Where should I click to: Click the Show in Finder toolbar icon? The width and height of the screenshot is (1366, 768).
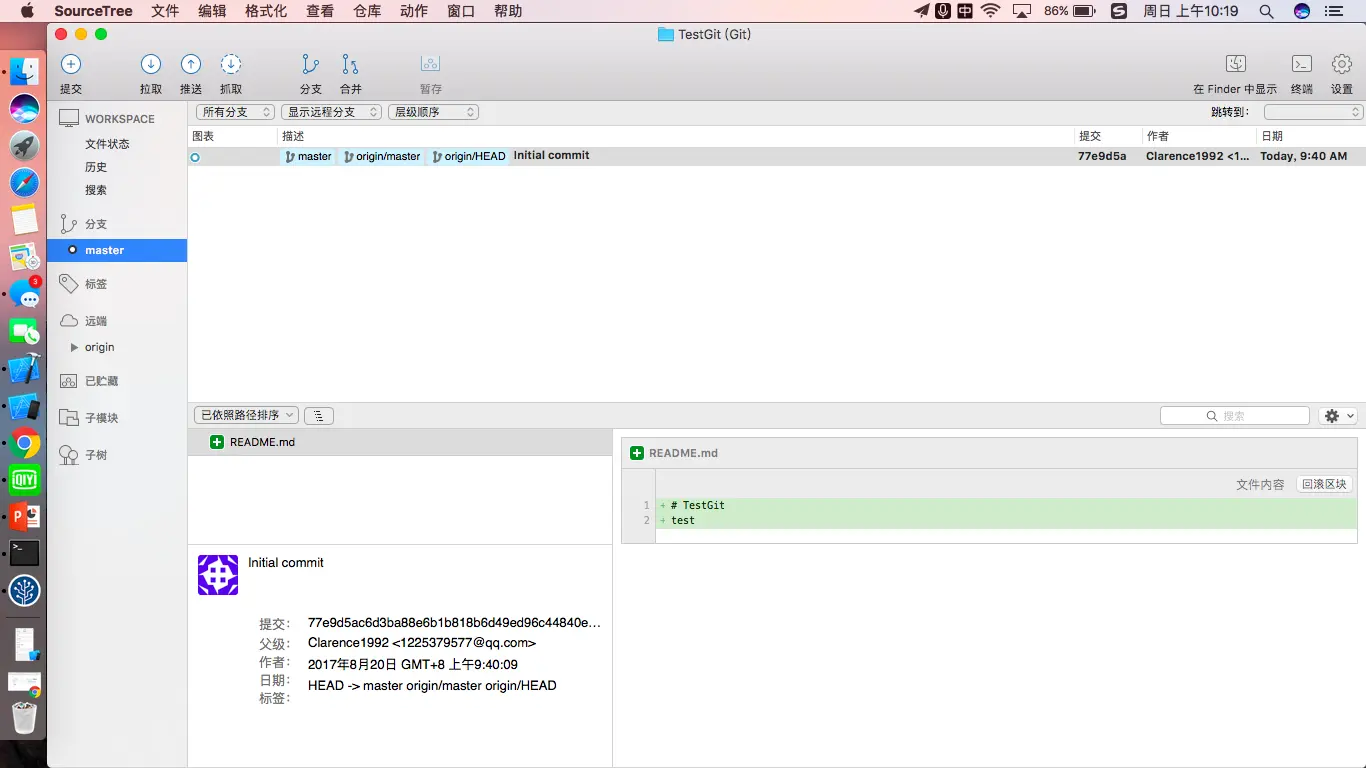coord(1236,64)
